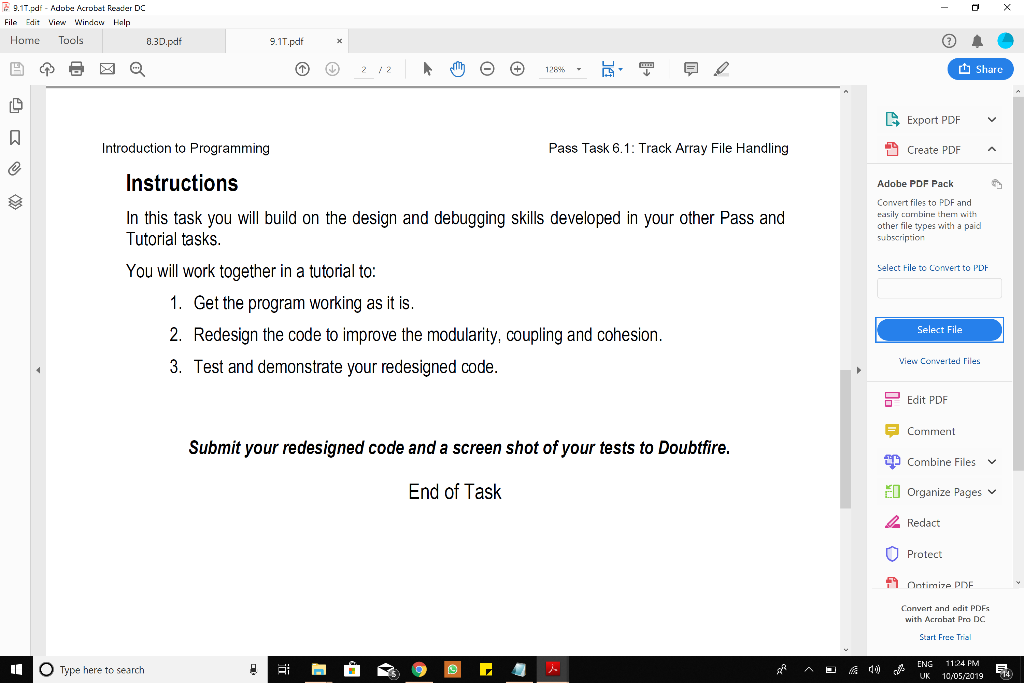The height and width of the screenshot is (683, 1024).
Task: Open View Converted Files link
Action: click(x=939, y=361)
